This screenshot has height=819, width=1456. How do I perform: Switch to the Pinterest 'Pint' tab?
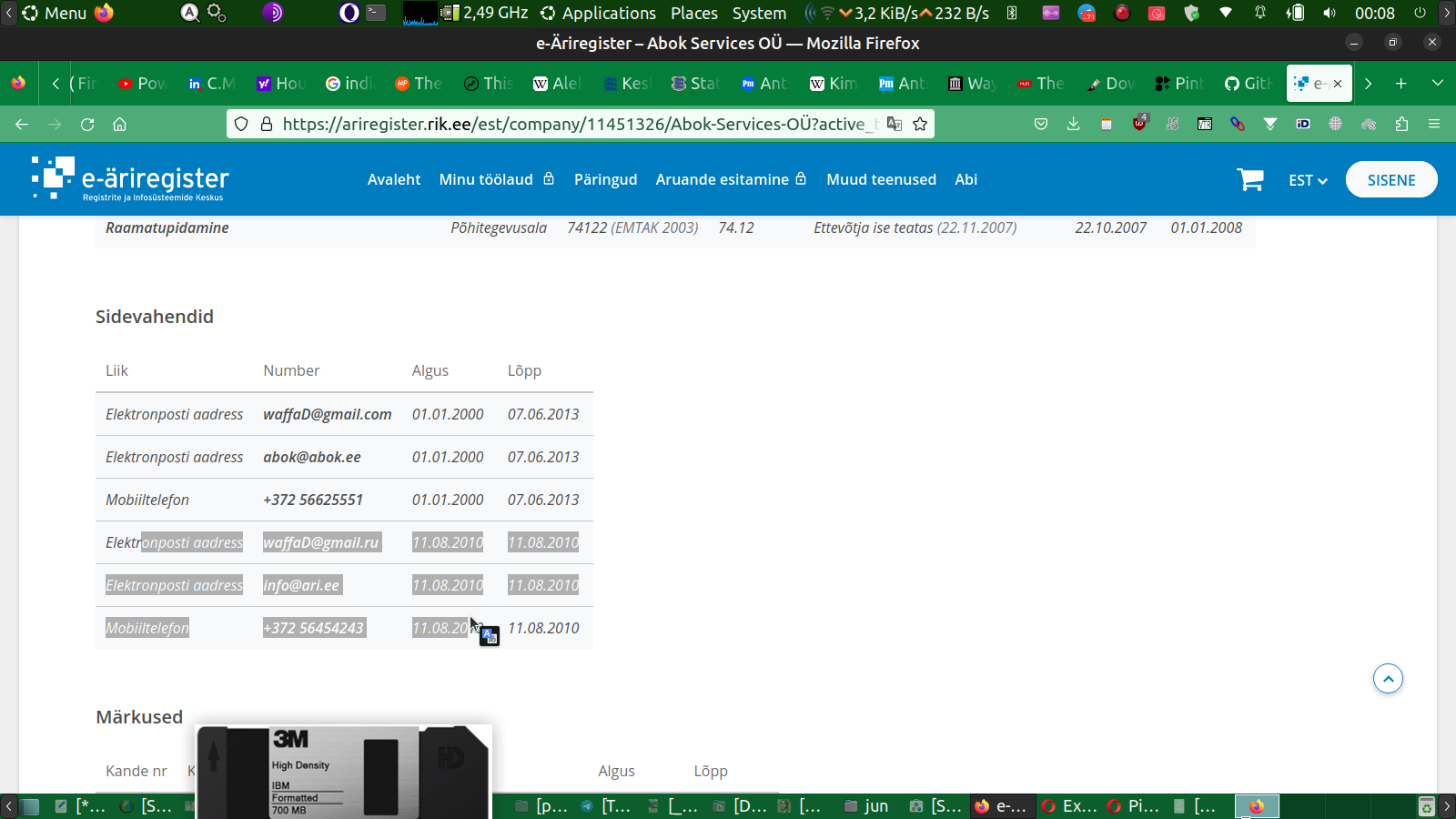(x=1179, y=83)
